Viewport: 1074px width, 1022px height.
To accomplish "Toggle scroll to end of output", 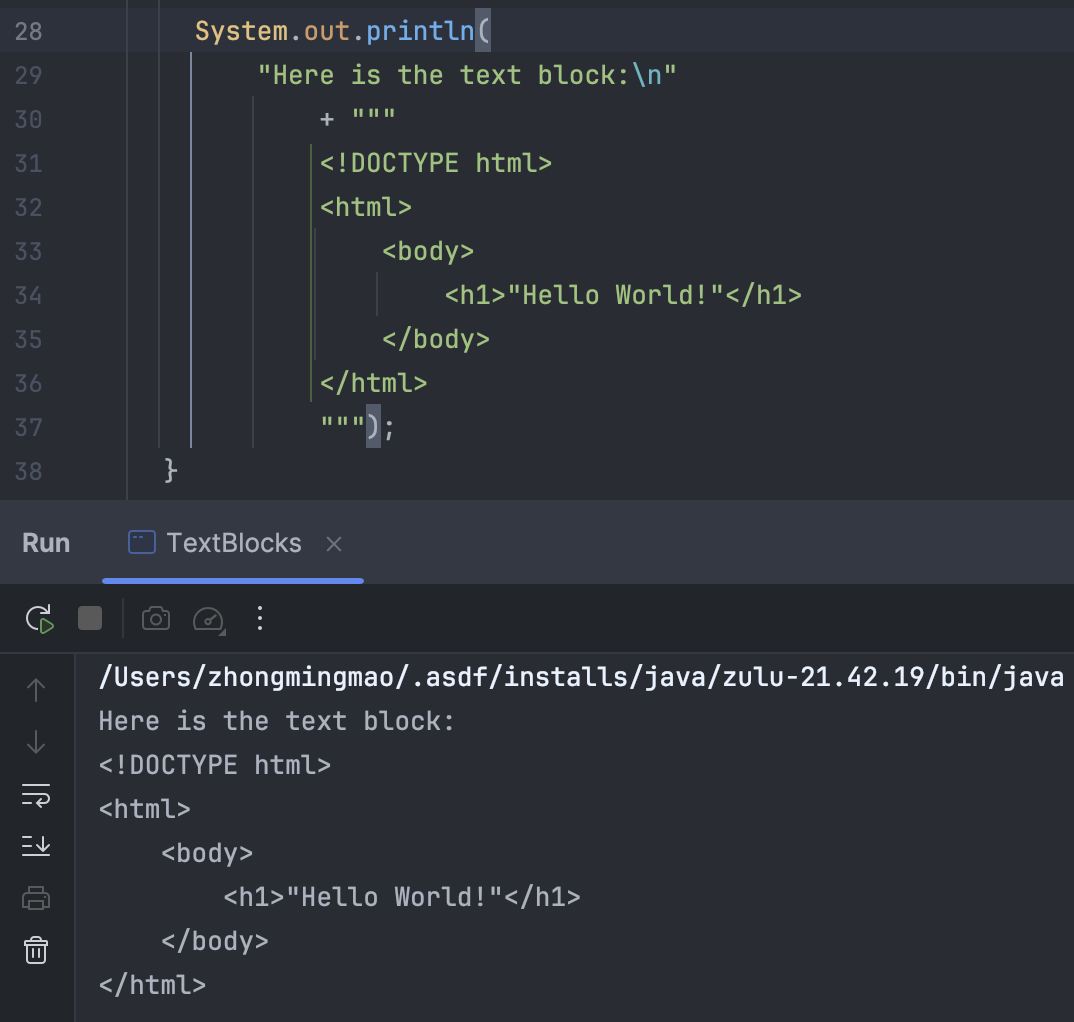I will [36, 846].
